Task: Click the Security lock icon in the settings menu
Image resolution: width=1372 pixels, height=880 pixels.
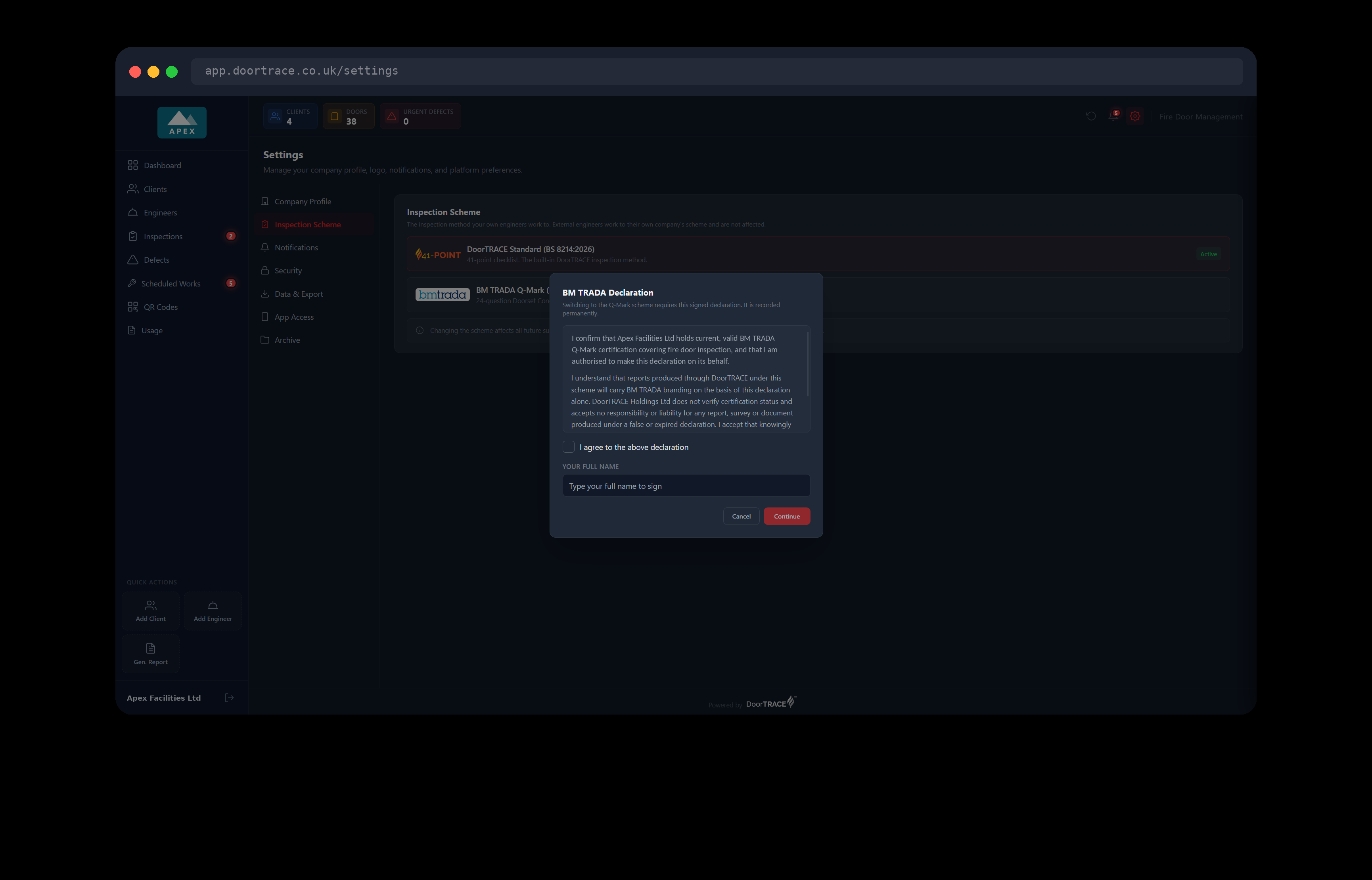Action: click(265, 270)
